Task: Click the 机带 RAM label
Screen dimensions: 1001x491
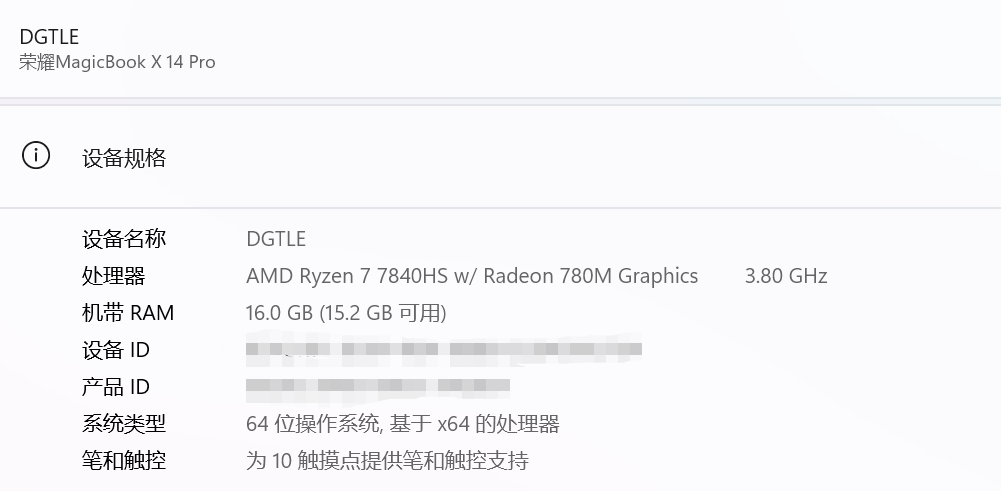Action: pos(128,313)
